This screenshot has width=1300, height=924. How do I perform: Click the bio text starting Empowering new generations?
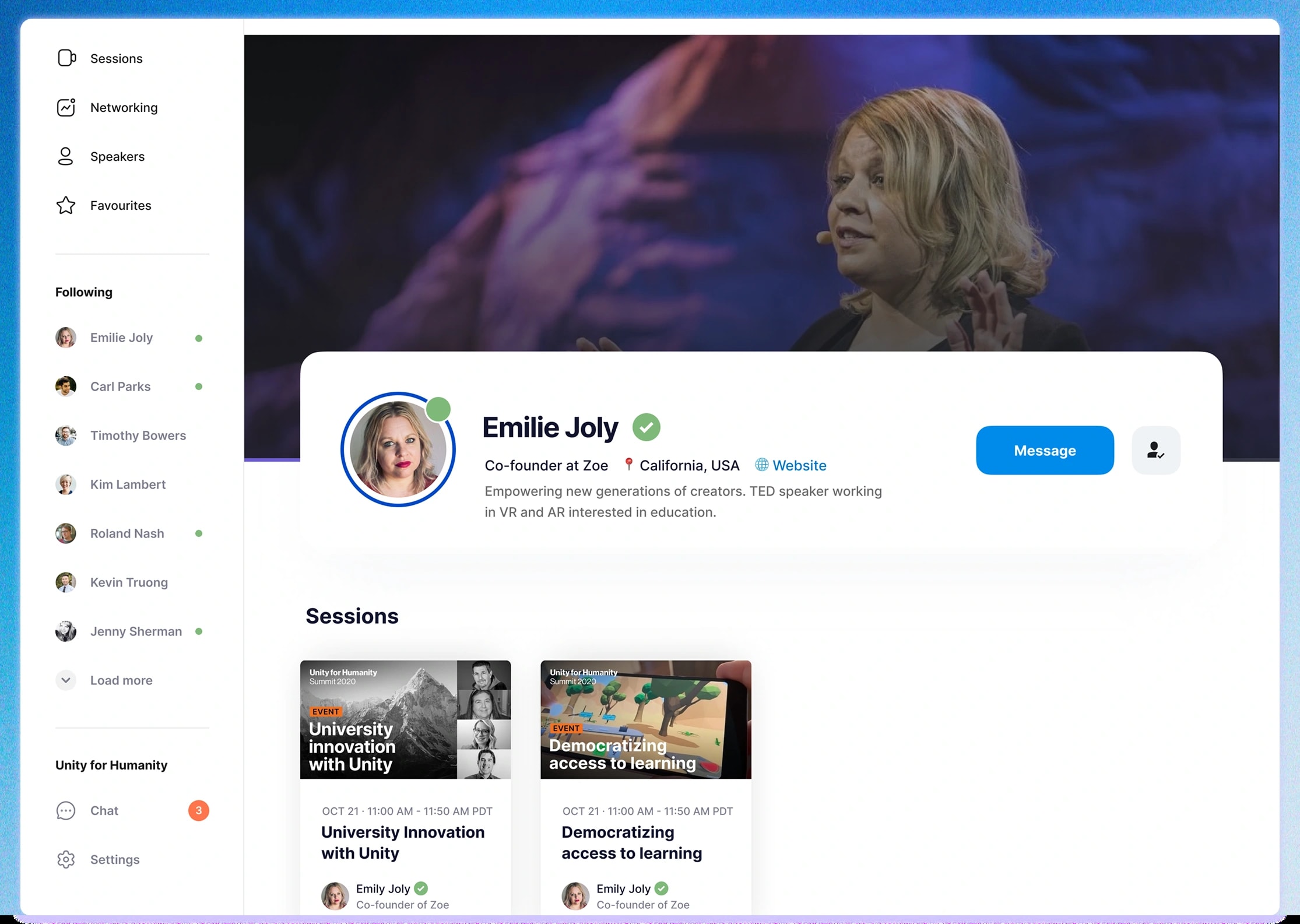click(683, 501)
